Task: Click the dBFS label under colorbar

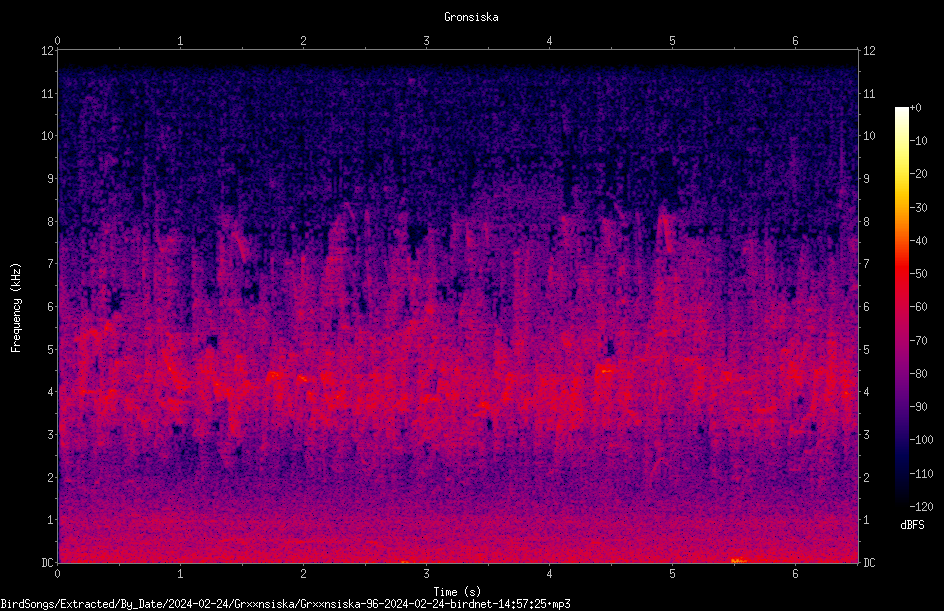Action: tap(912, 525)
